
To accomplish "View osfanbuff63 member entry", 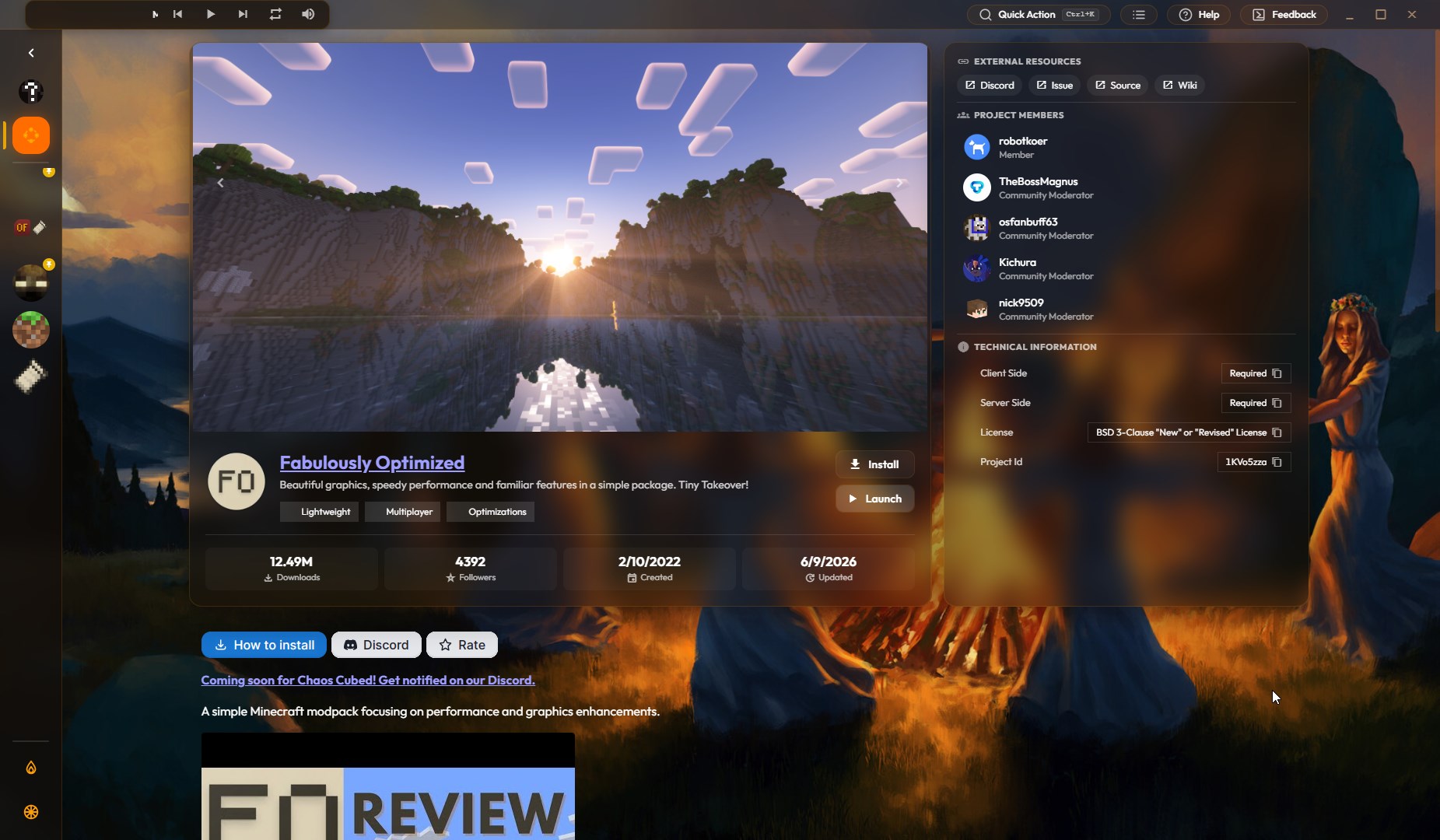I will [1126, 228].
